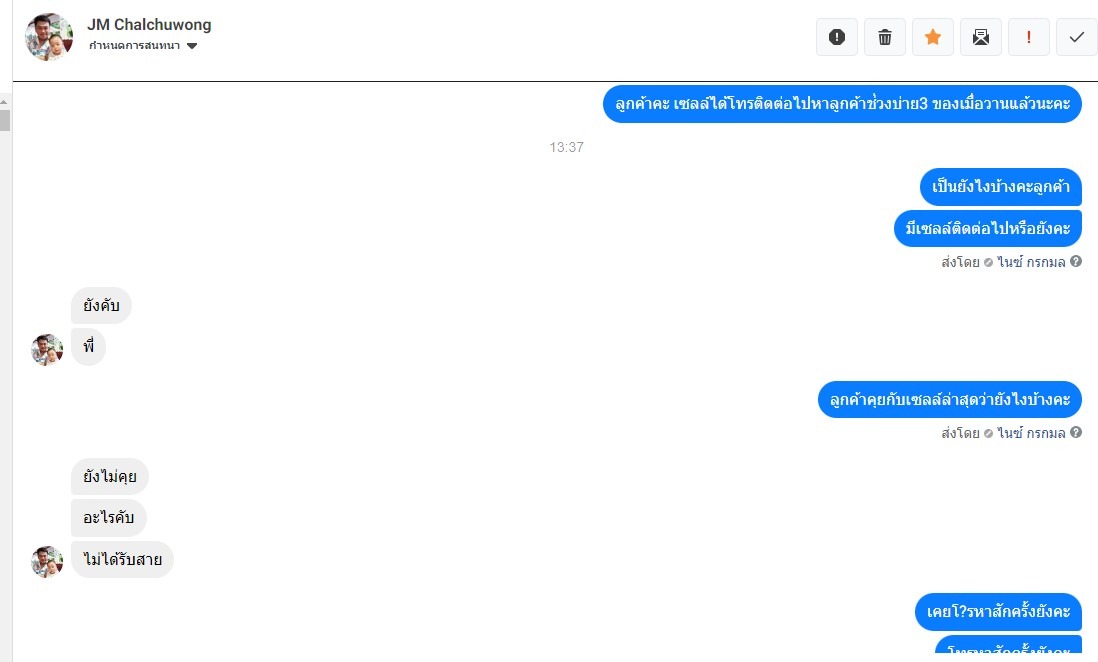1098x662 pixels.
Task: Click help icon under มีเซลล์ติดต่อไปหรือยังคะ message
Action: coord(1076,261)
